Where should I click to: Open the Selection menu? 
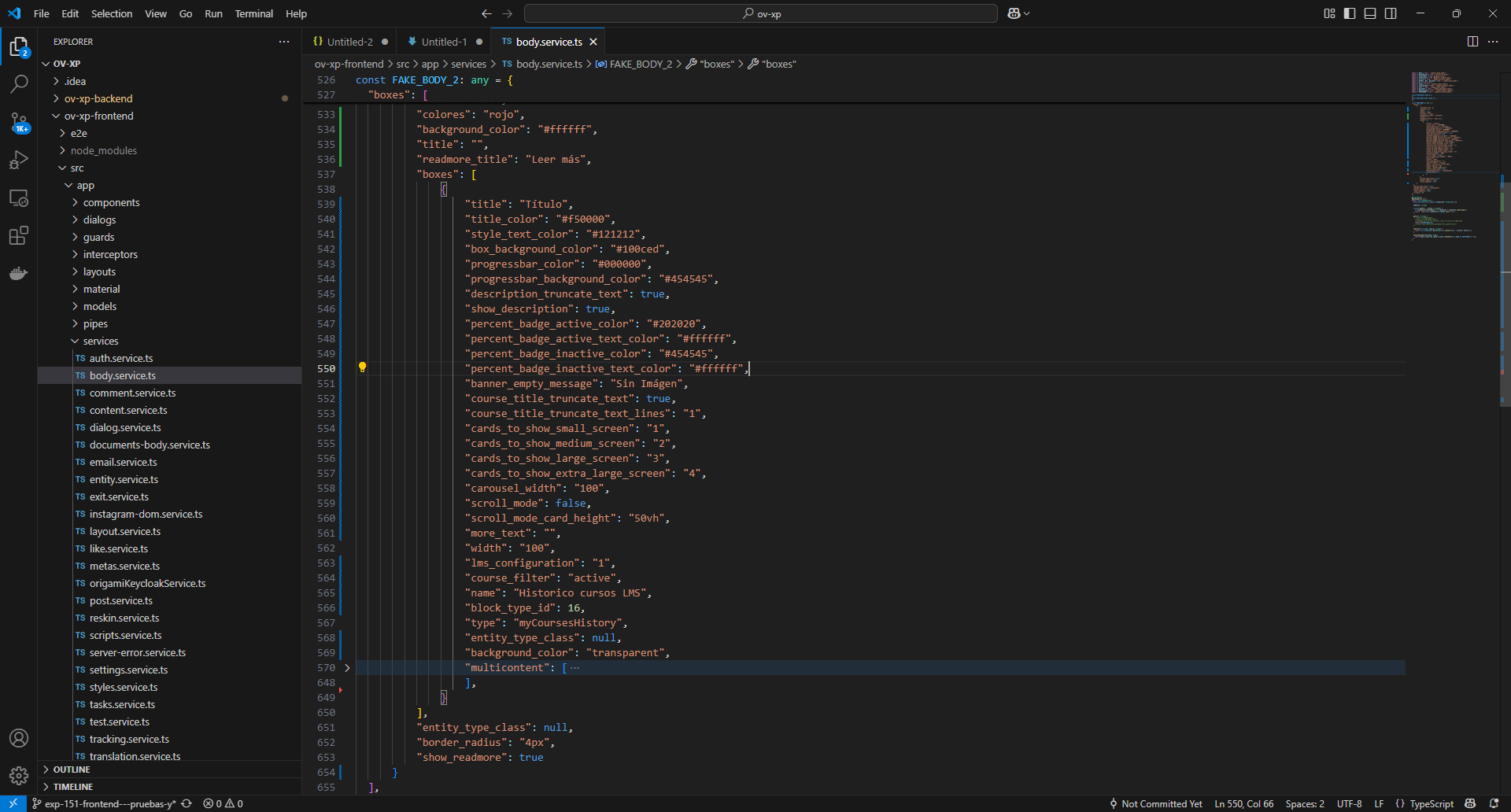112,13
